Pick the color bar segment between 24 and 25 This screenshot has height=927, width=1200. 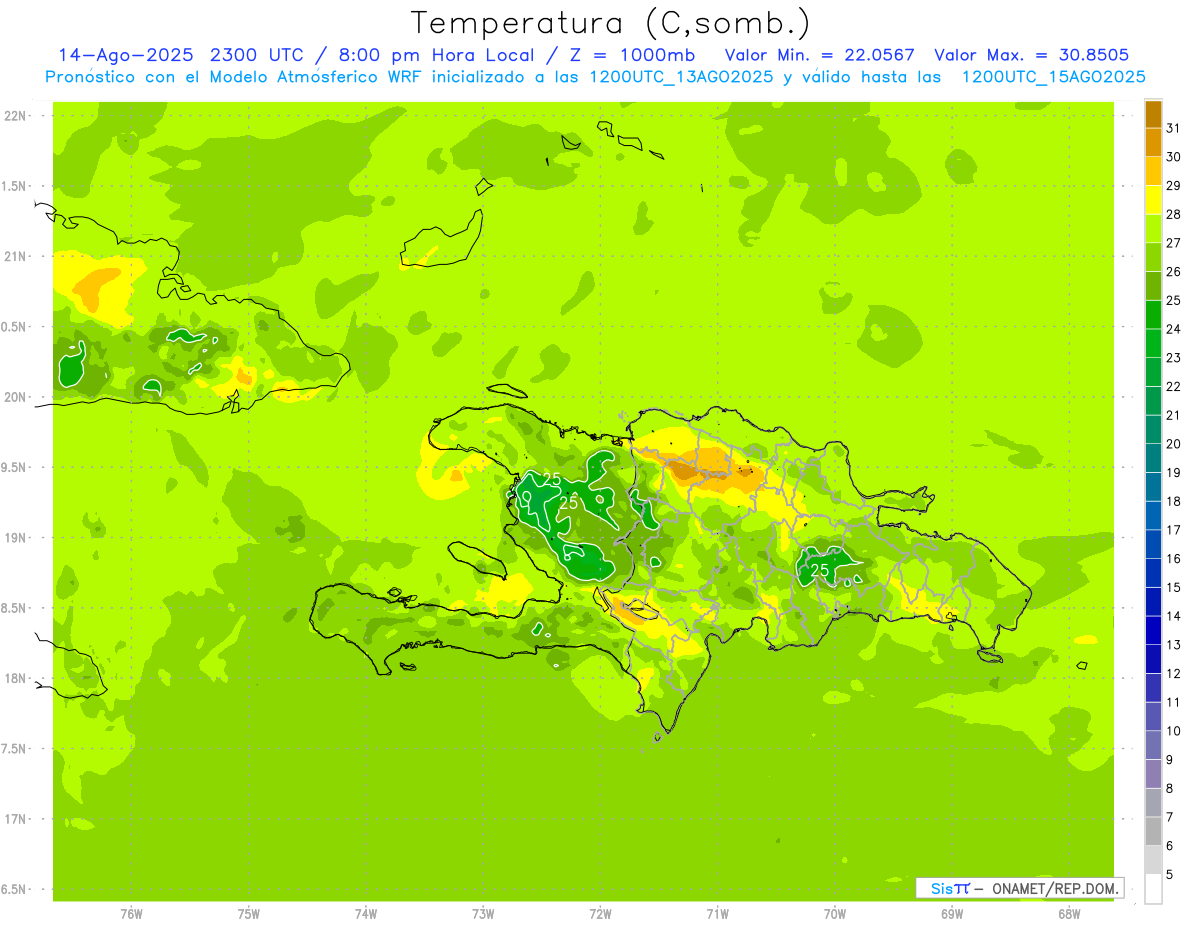1153,315
